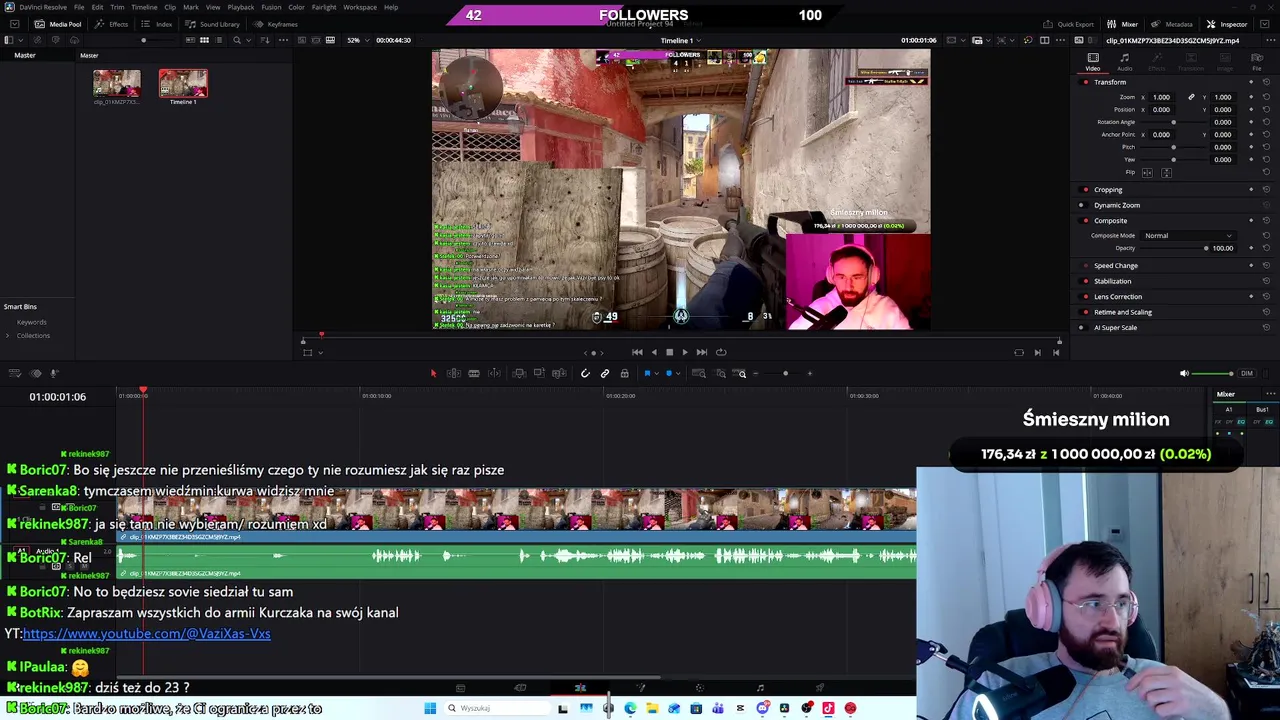
Task: Open the Fairlight menu
Action: (x=324, y=7)
